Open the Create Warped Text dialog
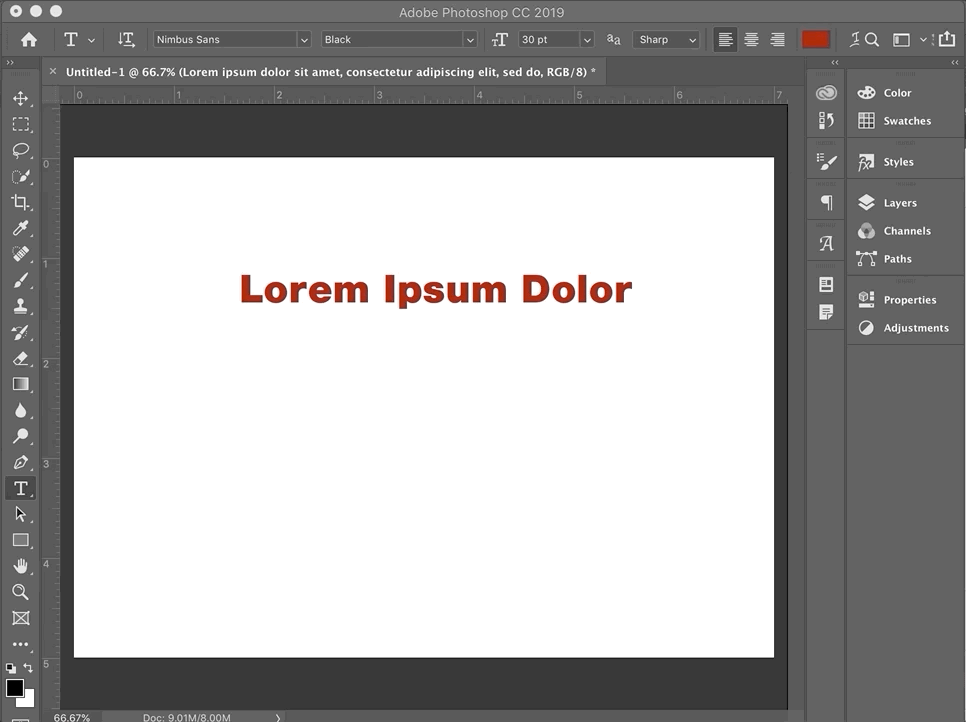Viewport: 966px width, 722px height. 854,39
